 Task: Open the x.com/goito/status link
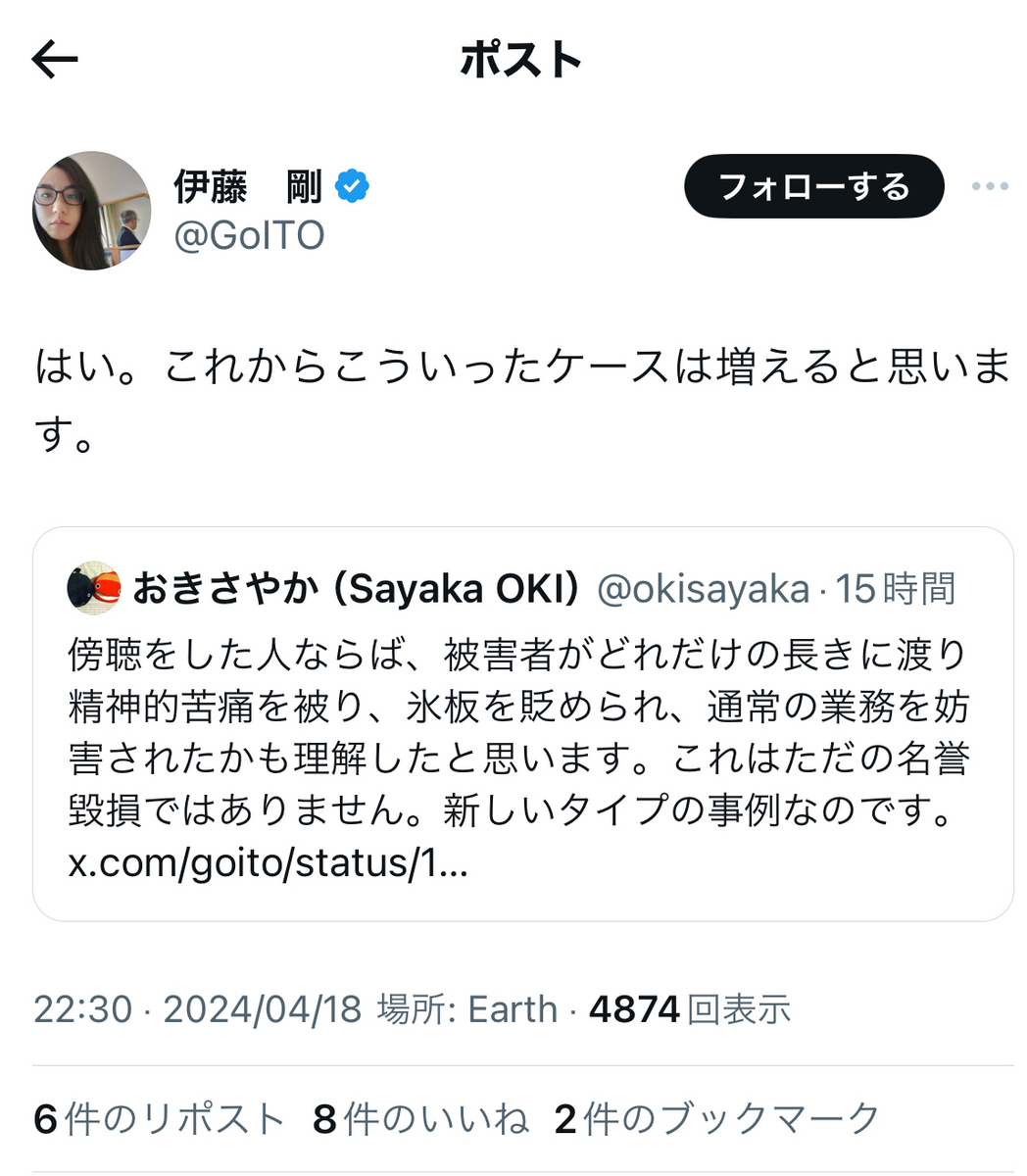click(x=268, y=862)
